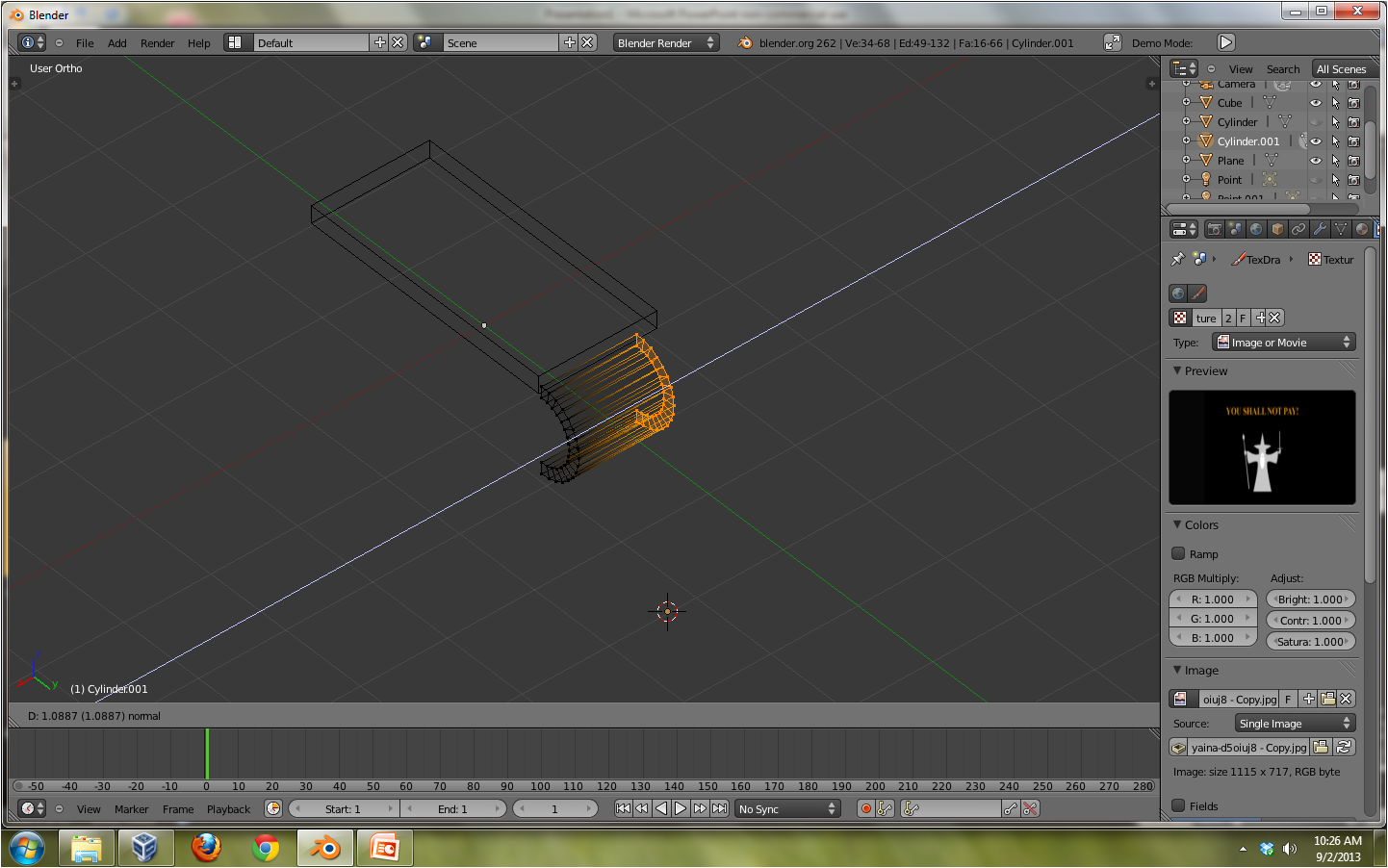Reload the image with refresh icon
Screen dimensions: 1388x868
[x=1344, y=747]
